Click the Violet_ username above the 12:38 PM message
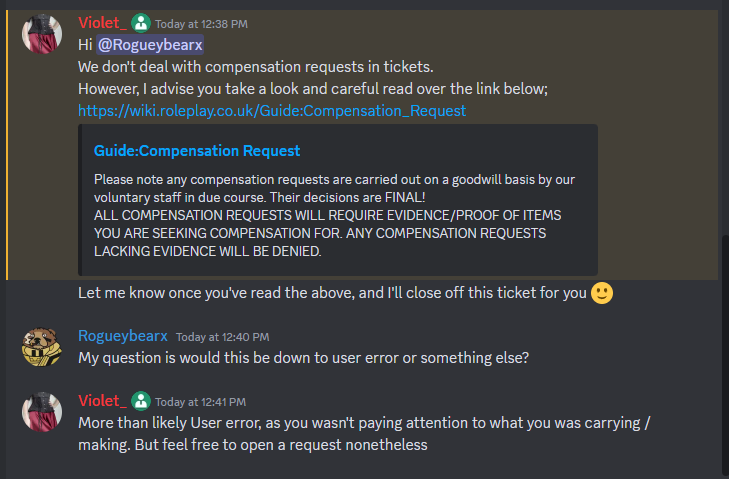This screenshot has width=729, height=479. [102, 23]
